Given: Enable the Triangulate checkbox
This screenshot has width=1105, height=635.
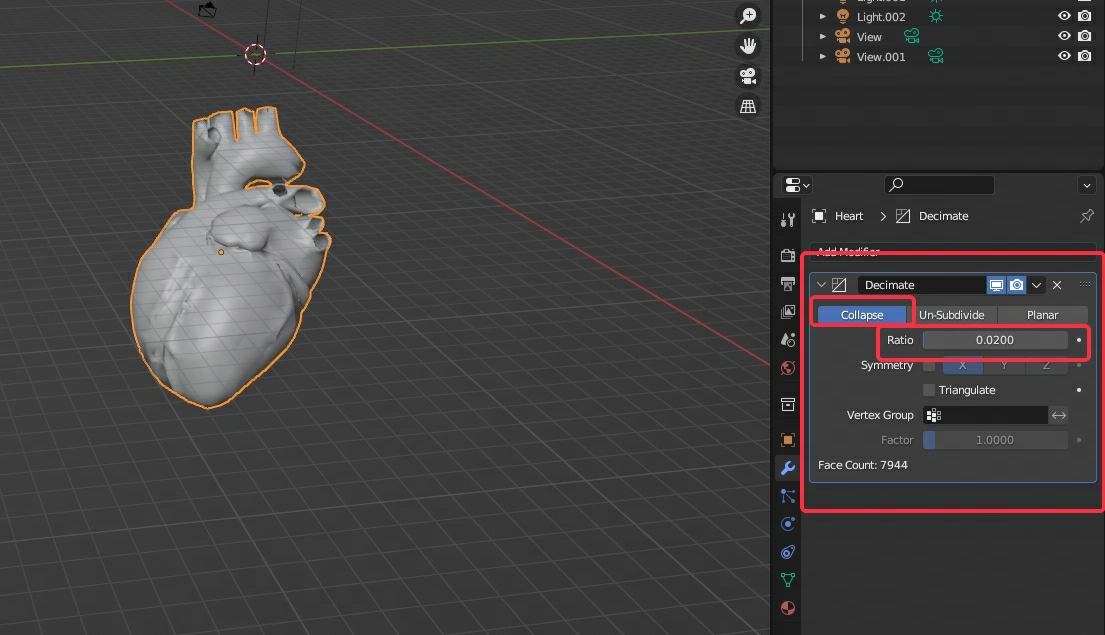Looking at the screenshot, I should coord(929,390).
